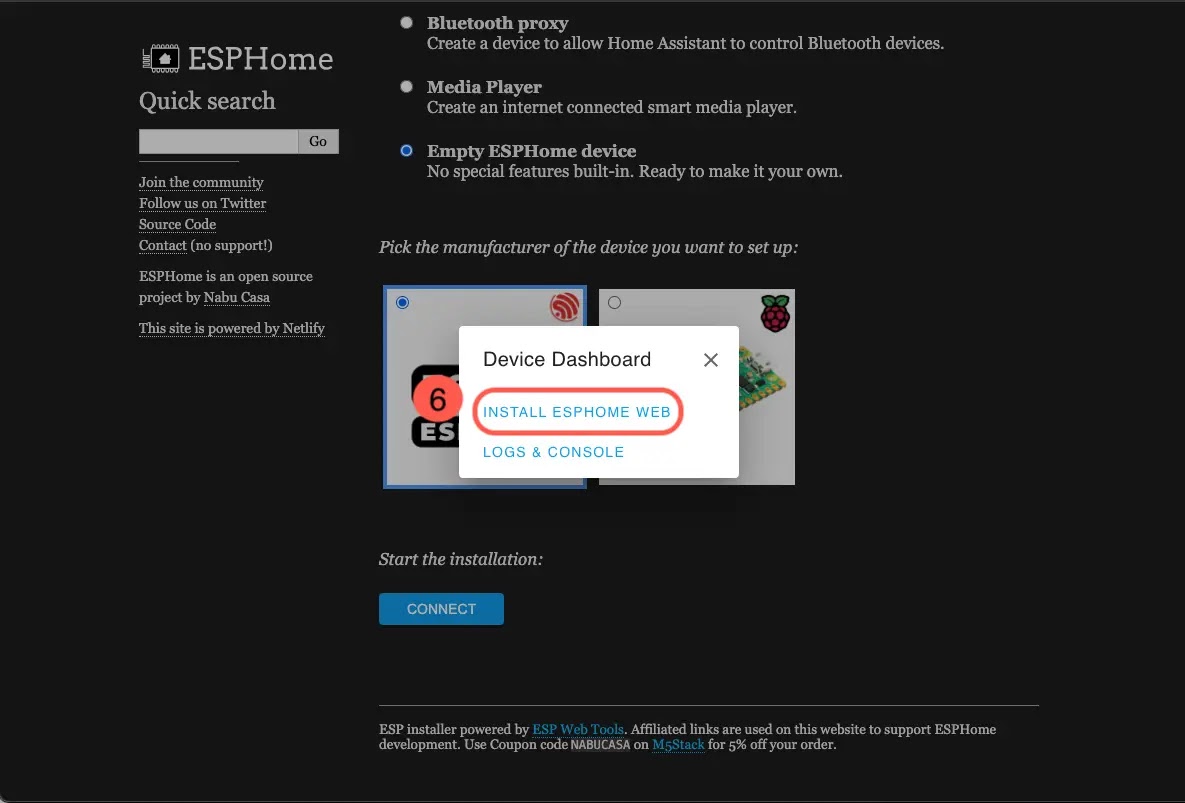Click the Empty ESPHome device label text
The width and height of the screenshot is (1185, 803).
(x=531, y=150)
